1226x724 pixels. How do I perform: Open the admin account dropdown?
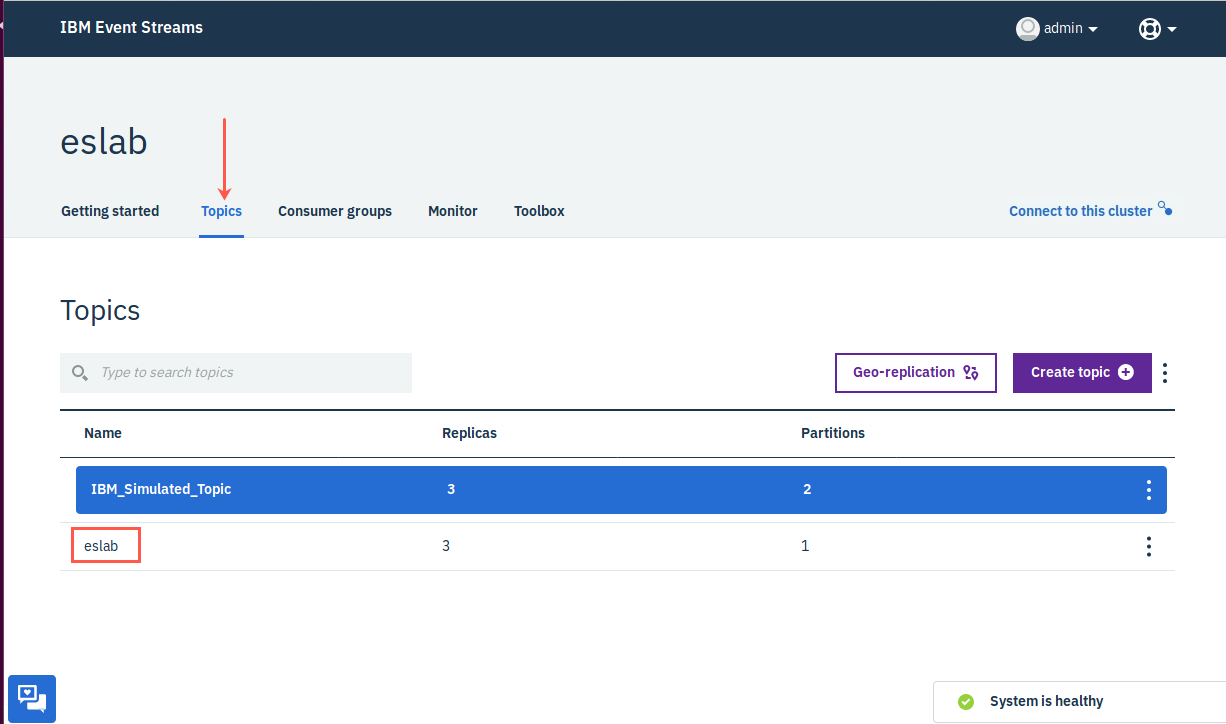tap(1070, 29)
